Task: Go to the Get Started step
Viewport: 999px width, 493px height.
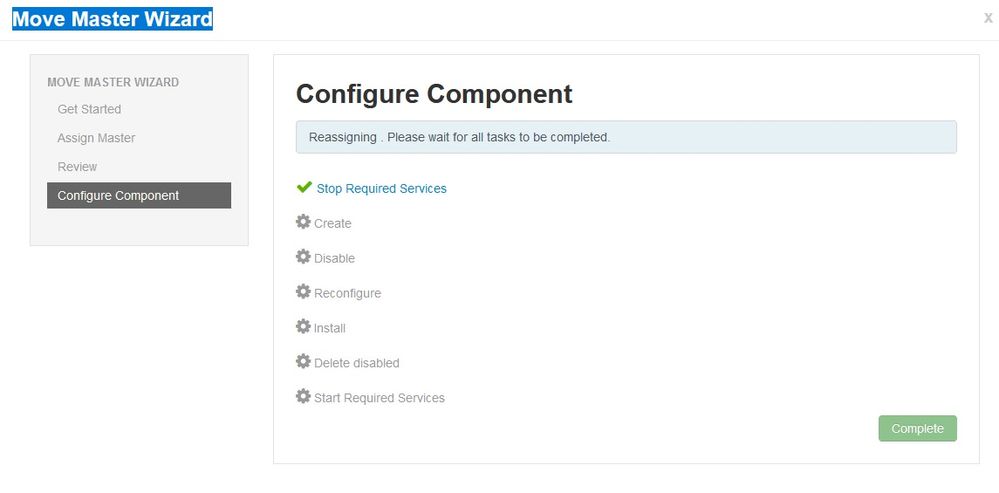Action: [x=89, y=109]
